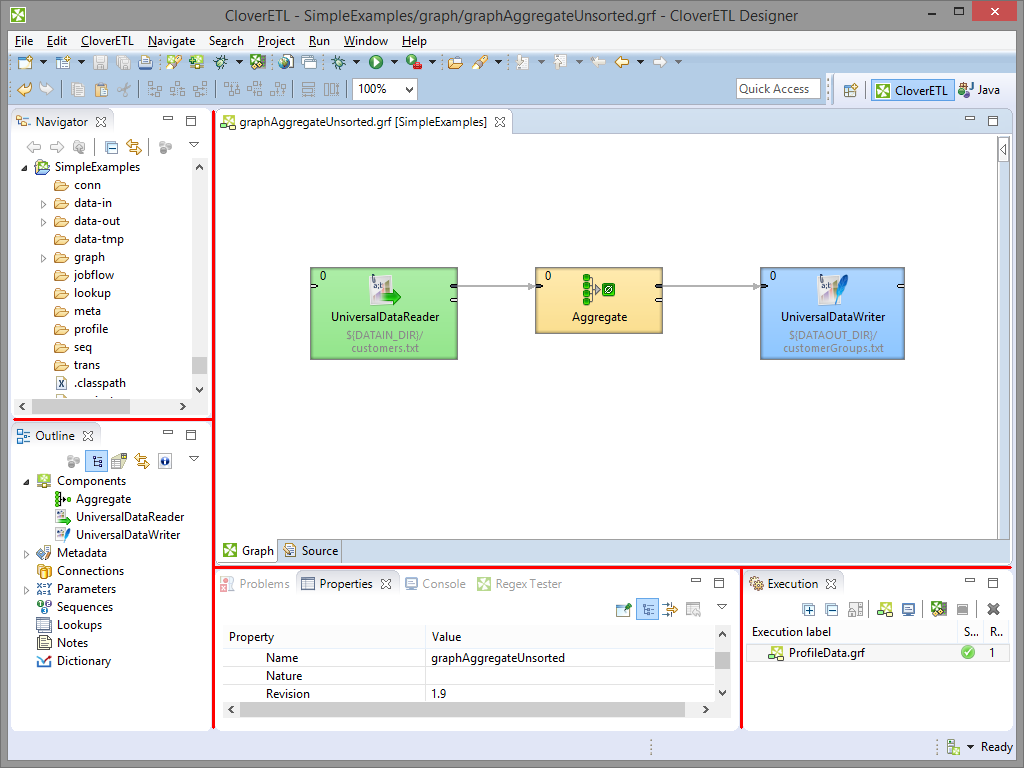Open the File menu

[x=24, y=41]
